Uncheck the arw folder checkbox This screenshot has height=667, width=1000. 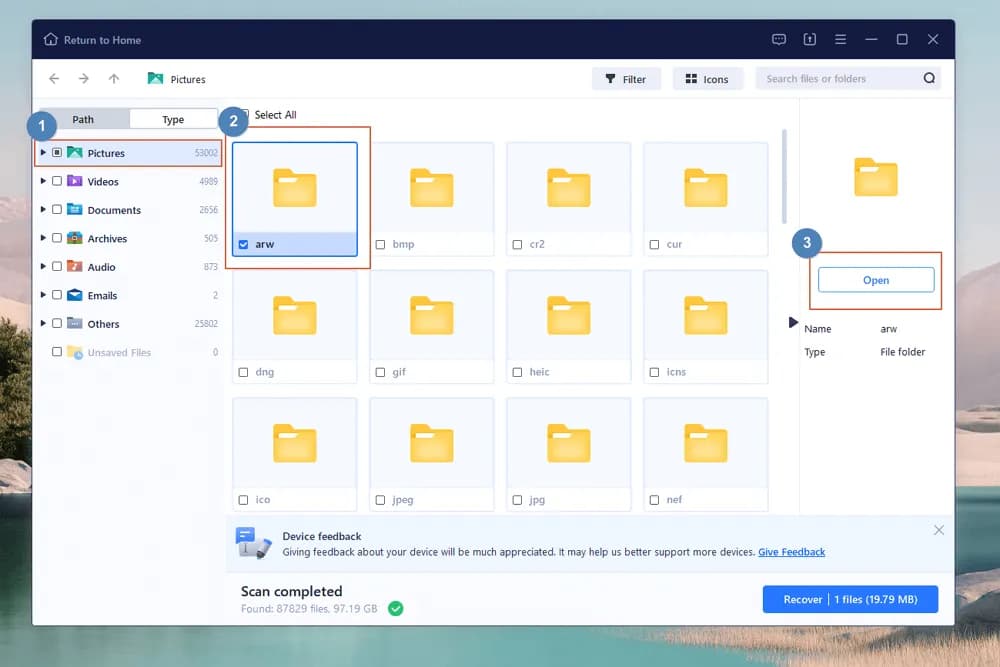pos(244,244)
